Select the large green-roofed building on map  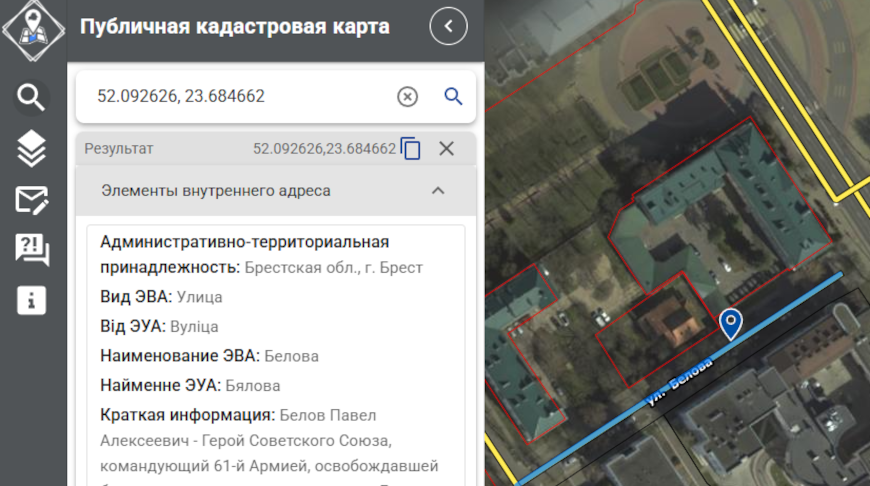click(720, 210)
